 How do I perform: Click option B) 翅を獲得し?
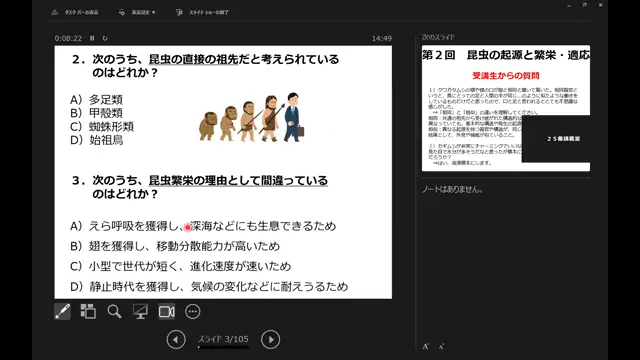(x=175, y=246)
